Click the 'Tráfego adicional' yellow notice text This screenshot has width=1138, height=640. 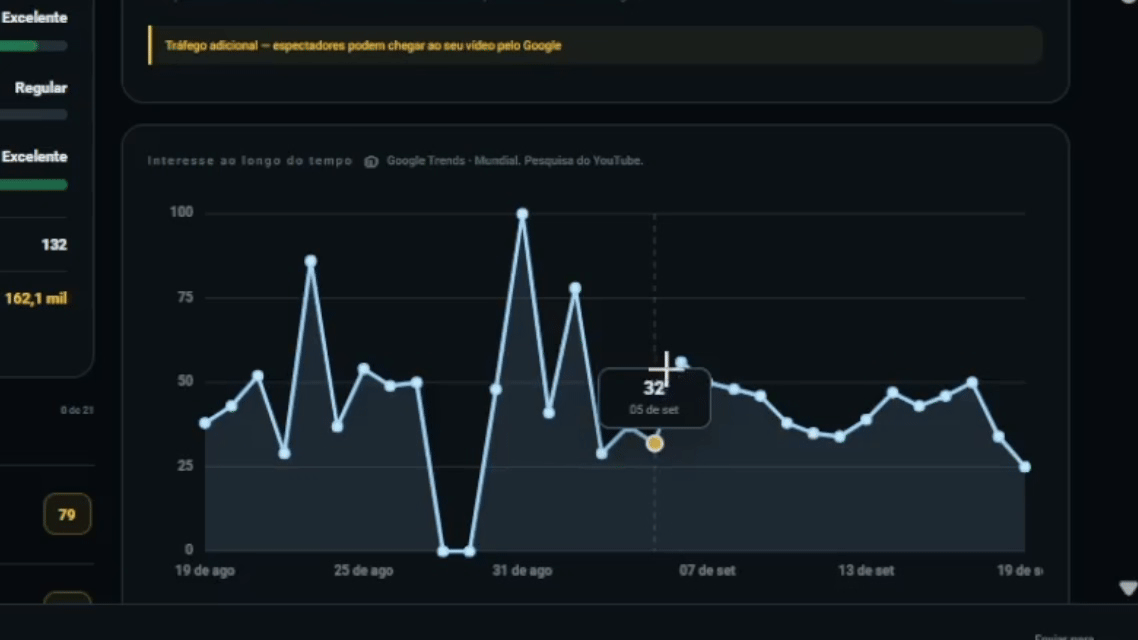[x=363, y=46]
